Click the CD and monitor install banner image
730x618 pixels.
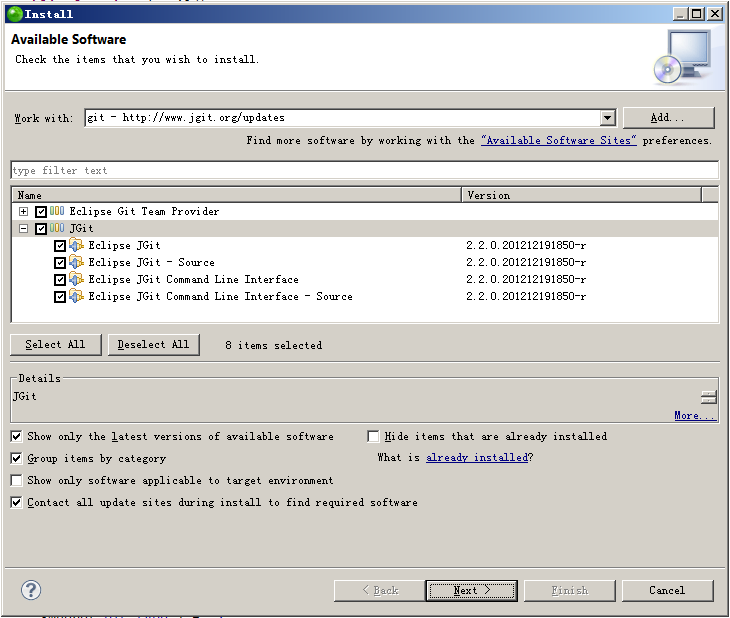683,58
